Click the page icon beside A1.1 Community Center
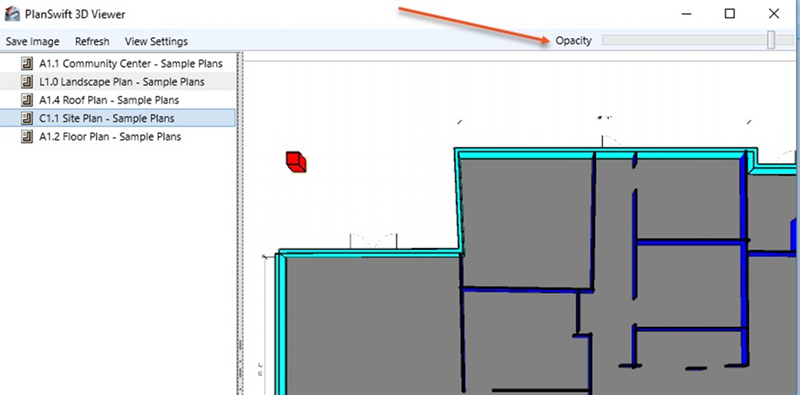 click(x=27, y=64)
